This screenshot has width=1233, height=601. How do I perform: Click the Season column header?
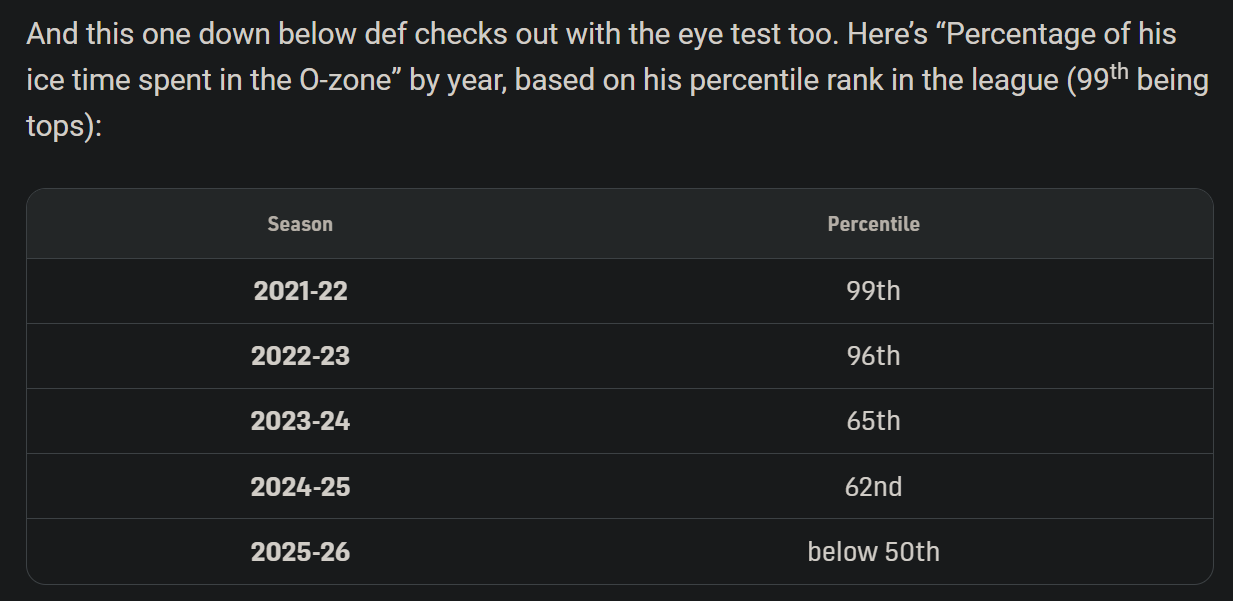pyautogui.click(x=300, y=224)
